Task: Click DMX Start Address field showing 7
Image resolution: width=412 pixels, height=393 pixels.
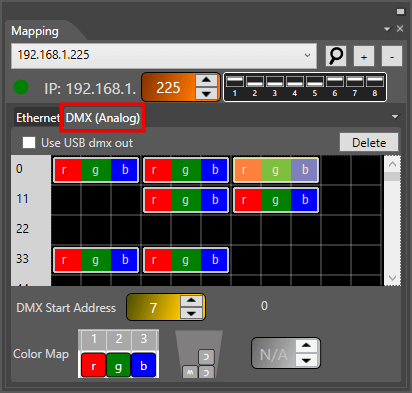Action: point(154,307)
